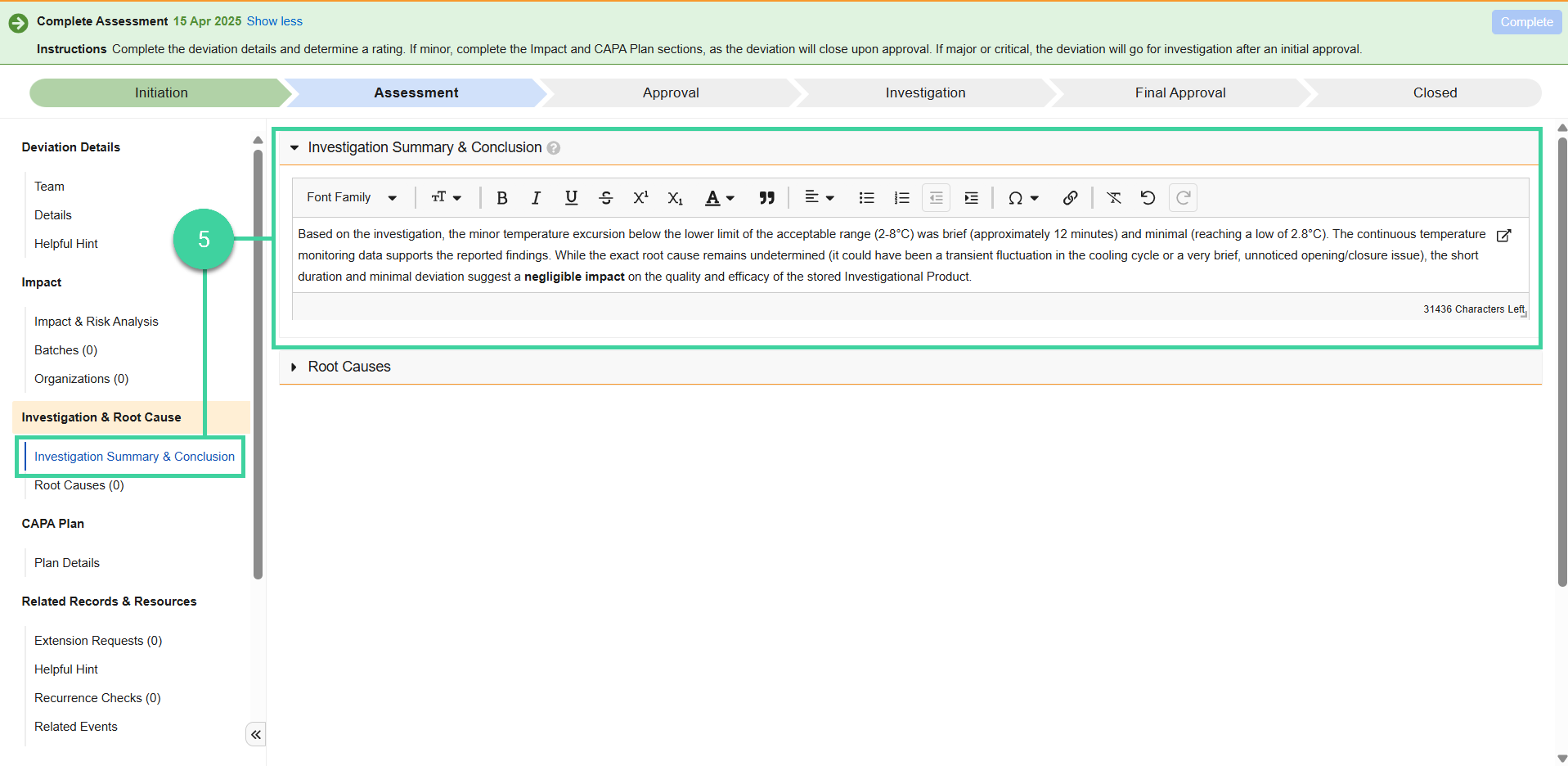Collapse the left sidebar panel

pyautogui.click(x=256, y=735)
